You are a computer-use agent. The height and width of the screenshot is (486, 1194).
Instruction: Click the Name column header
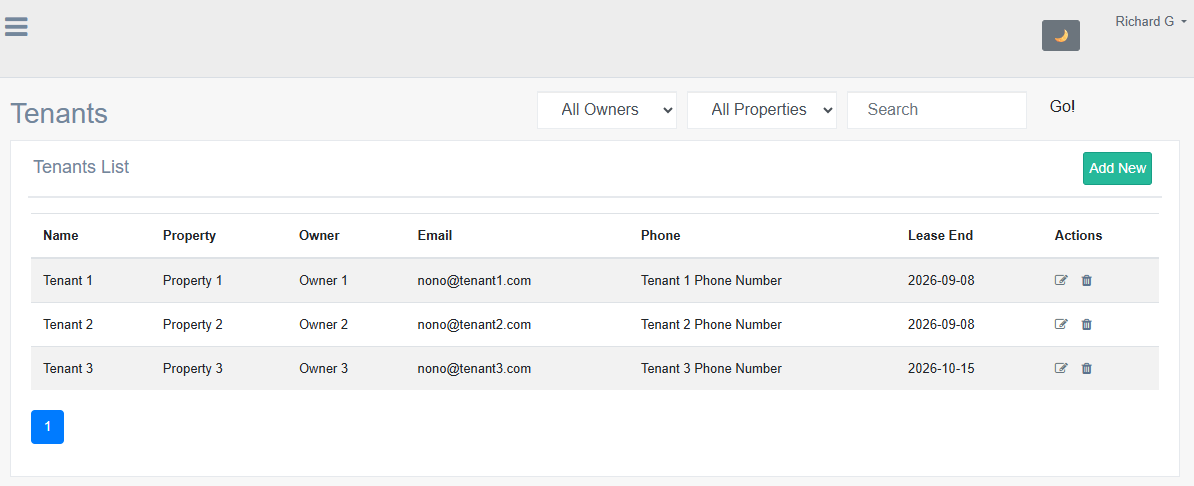tap(61, 236)
